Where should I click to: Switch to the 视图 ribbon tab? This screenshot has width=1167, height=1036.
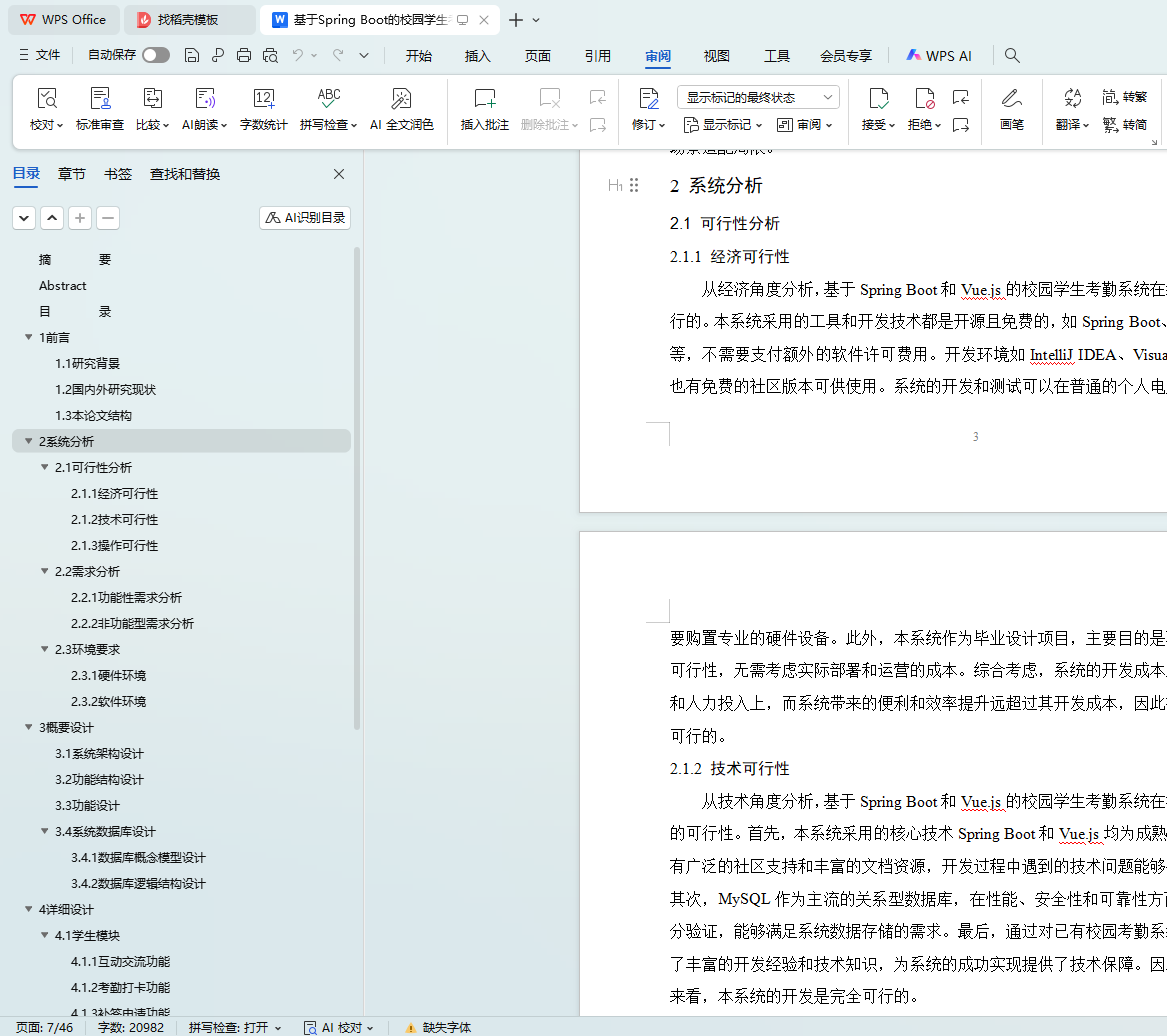click(716, 56)
